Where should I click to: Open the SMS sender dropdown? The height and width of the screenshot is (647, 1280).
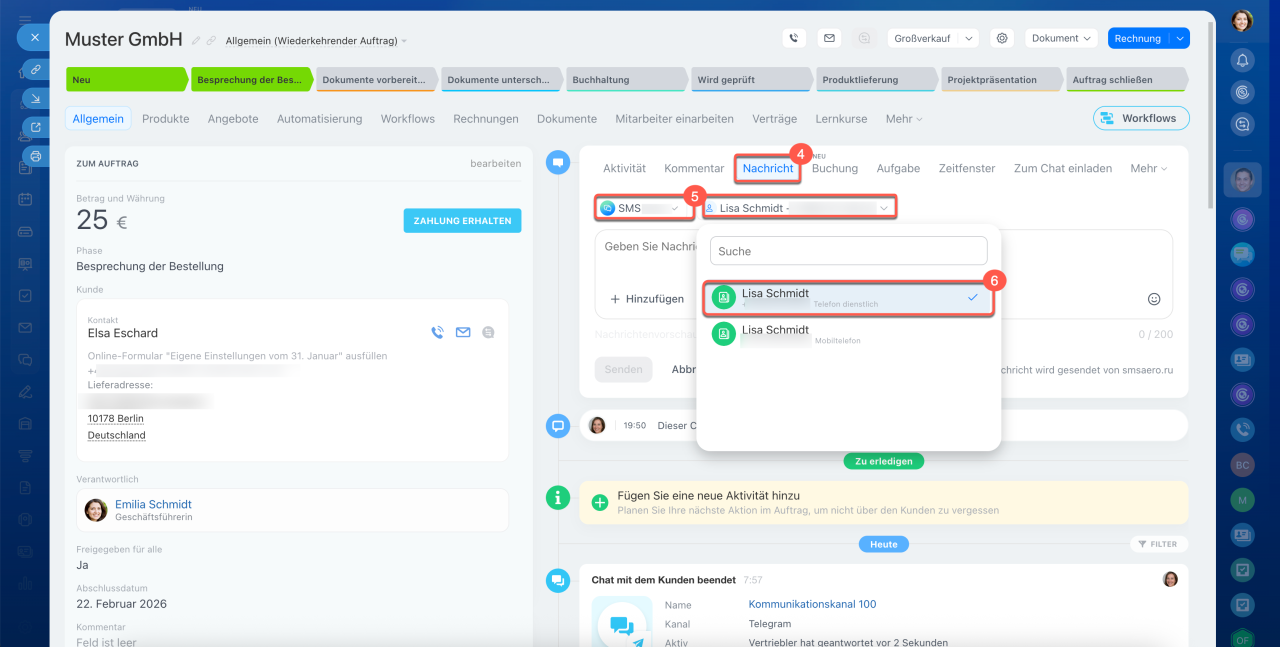pos(644,208)
